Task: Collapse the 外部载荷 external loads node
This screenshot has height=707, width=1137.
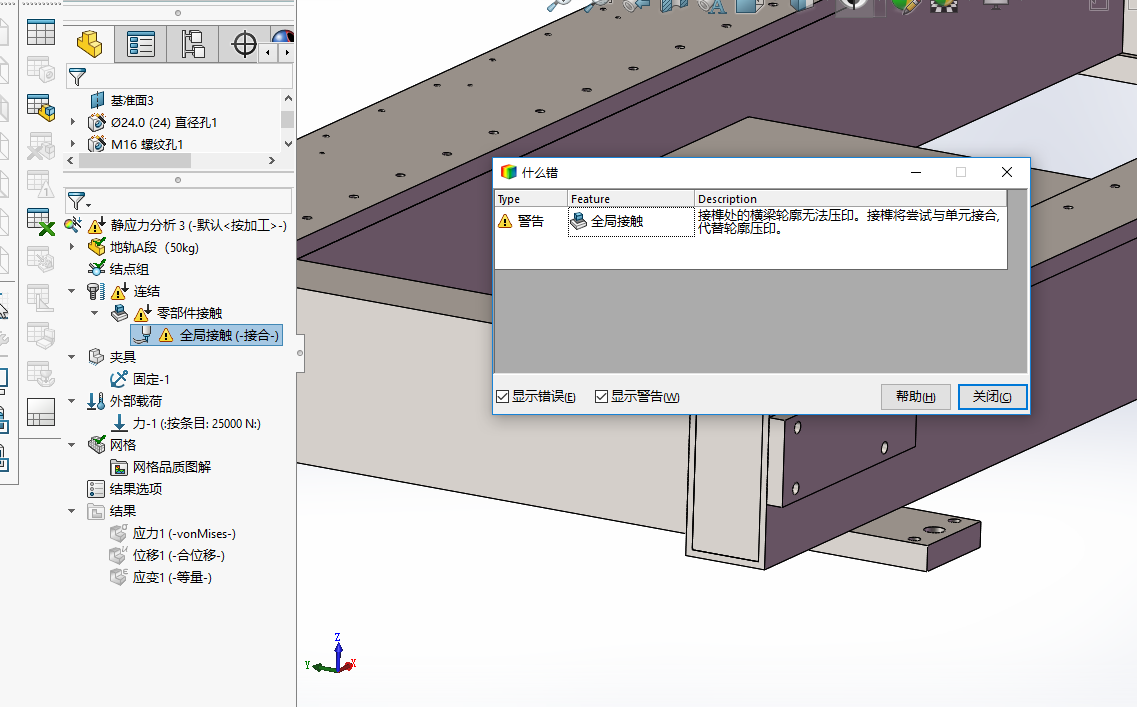Action: (72, 401)
